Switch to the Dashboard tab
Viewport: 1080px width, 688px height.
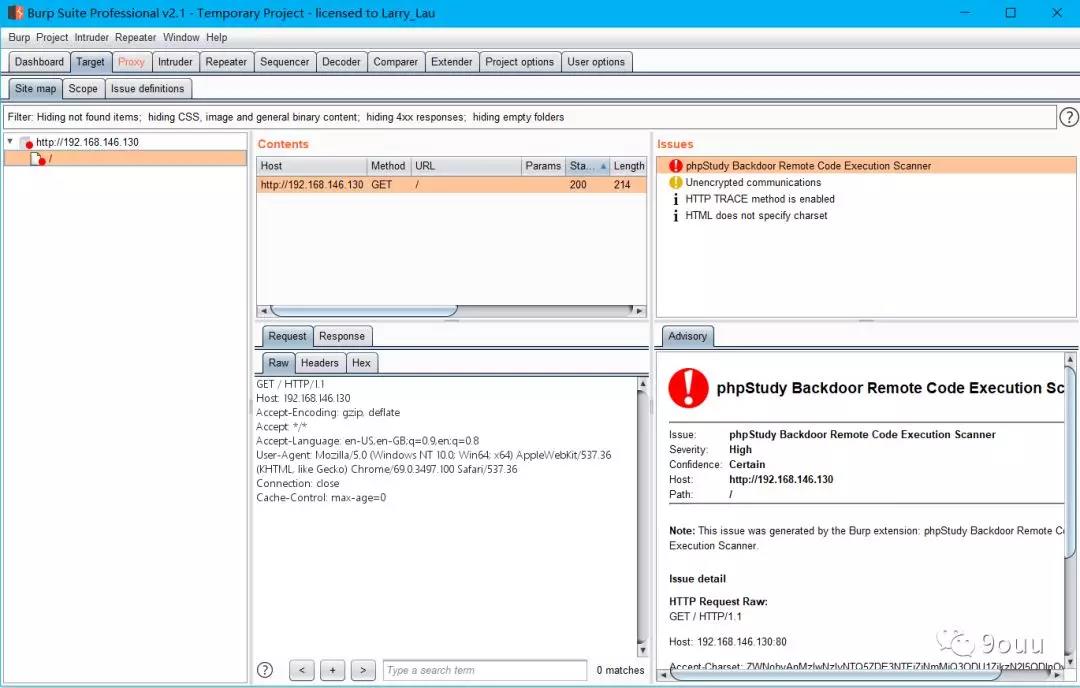coord(39,61)
